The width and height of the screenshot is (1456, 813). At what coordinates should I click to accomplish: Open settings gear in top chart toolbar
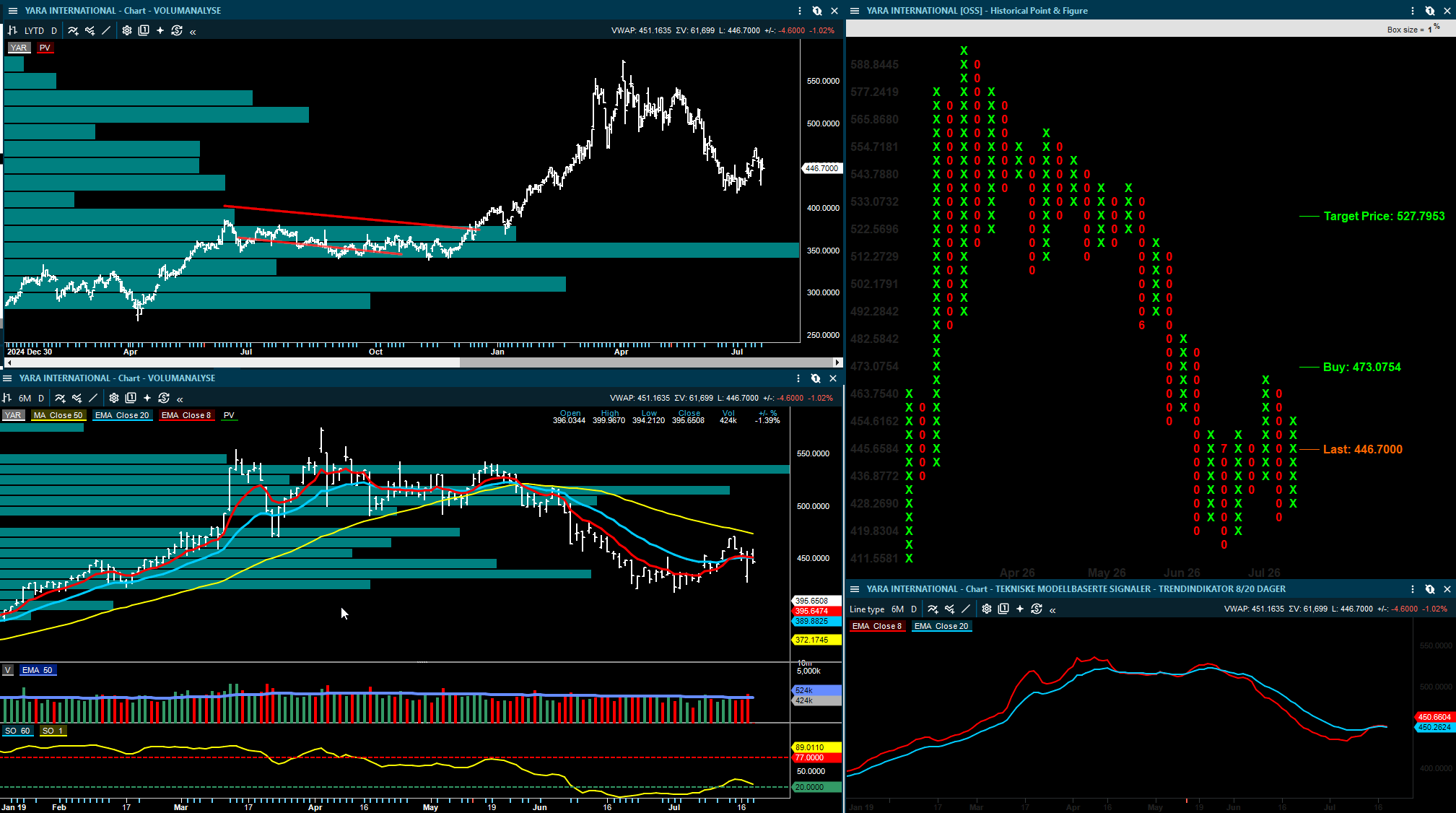tap(127, 30)
